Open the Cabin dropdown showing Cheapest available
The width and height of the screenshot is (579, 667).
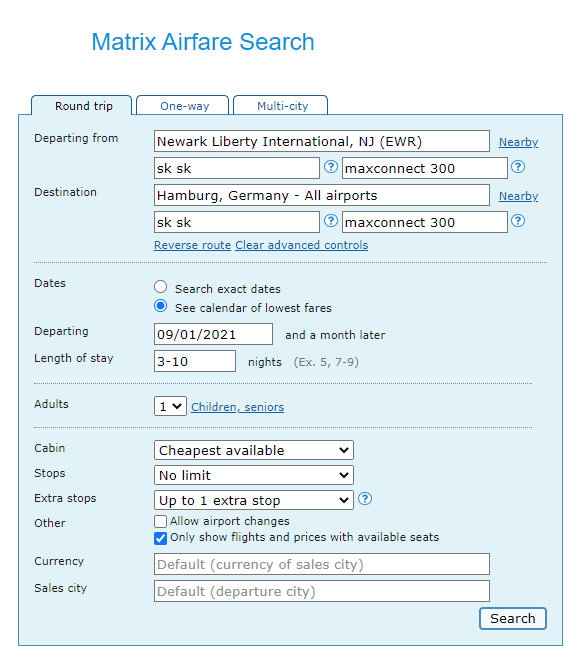(x=254, y=450)
